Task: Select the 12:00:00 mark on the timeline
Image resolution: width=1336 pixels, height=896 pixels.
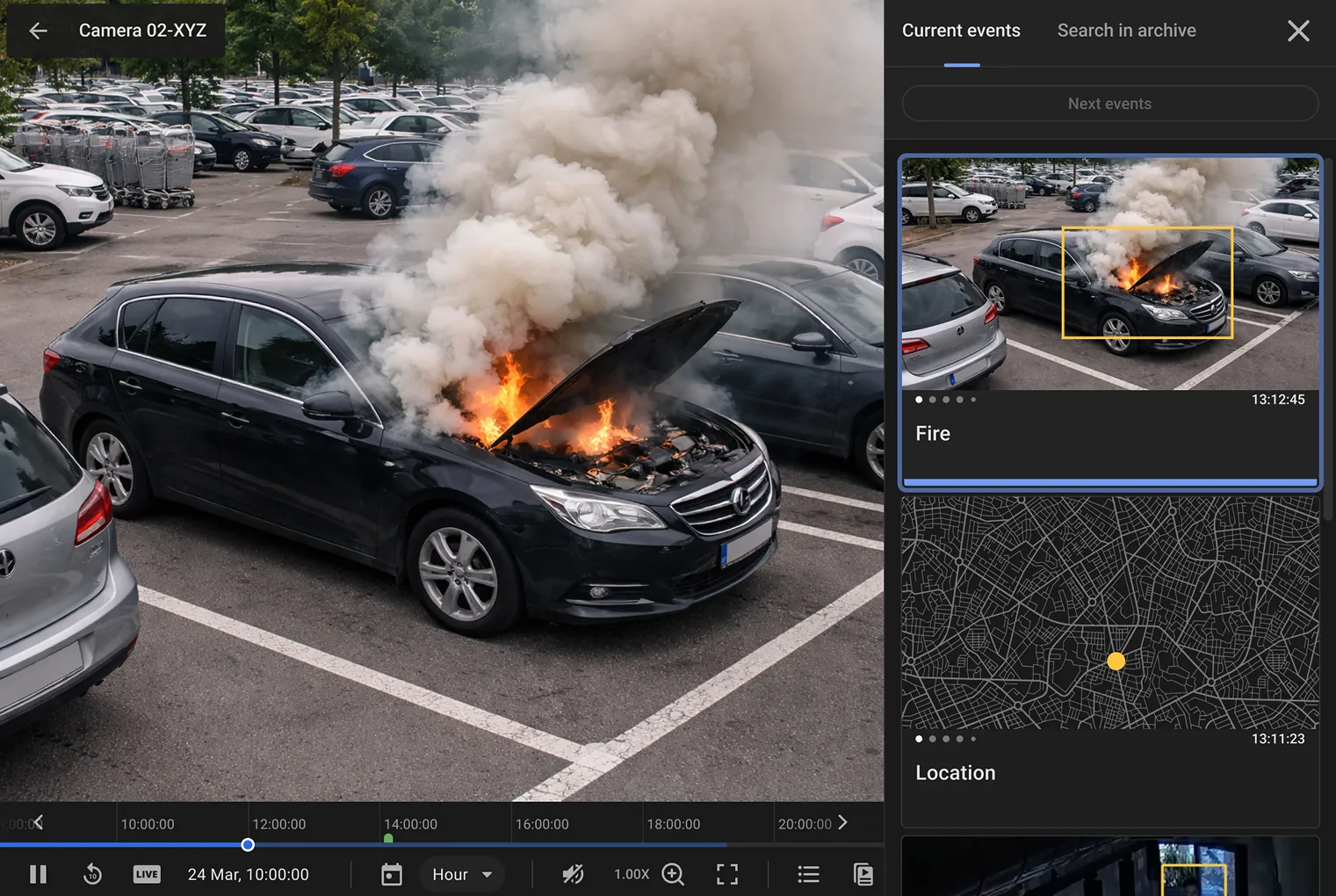Action: pyautogui.click(x=279, y=824)
